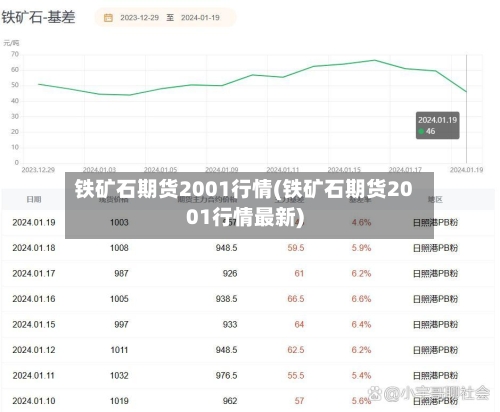Click basis rate 6.4%

point(361,325)
